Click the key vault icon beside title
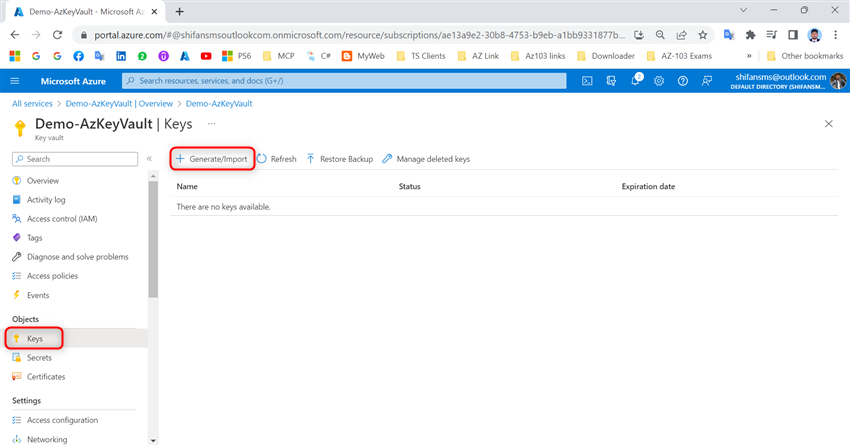 [x=20, y=128]
